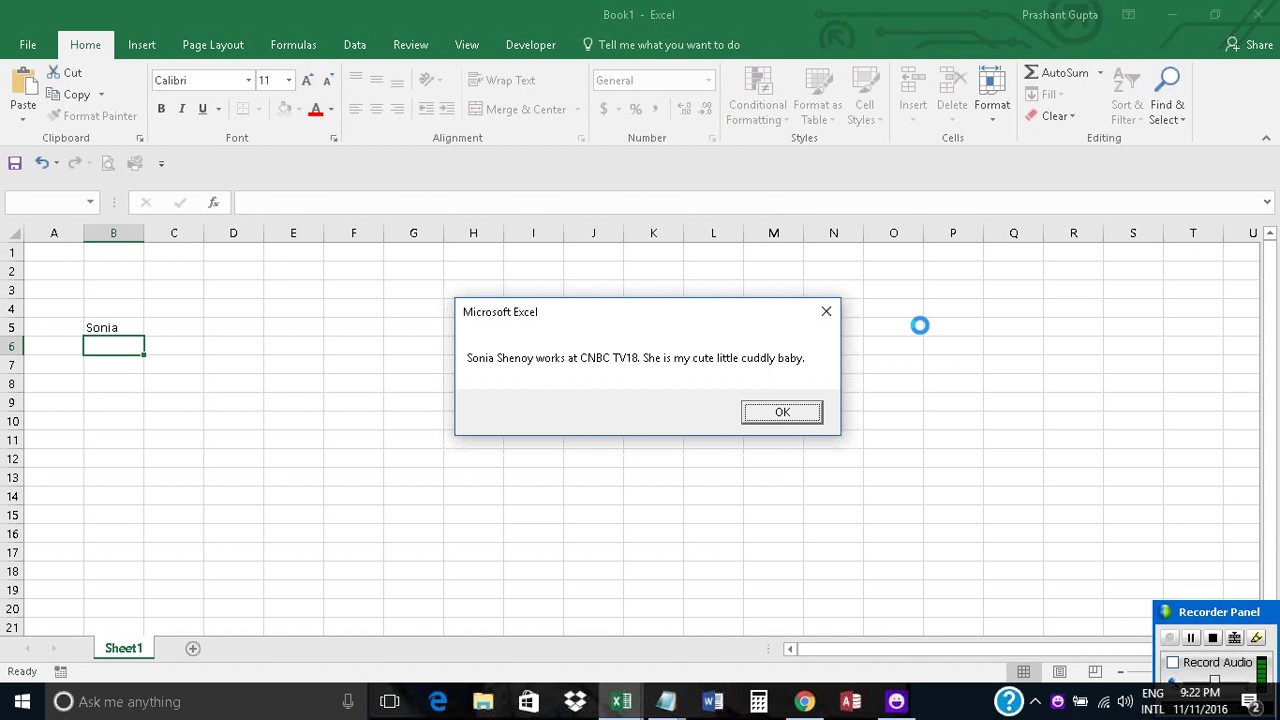Stop recording in Recorder Panel
The width and height of the screenshot is (1280, 720).
pyautogui.click(x=1213, y=638)
